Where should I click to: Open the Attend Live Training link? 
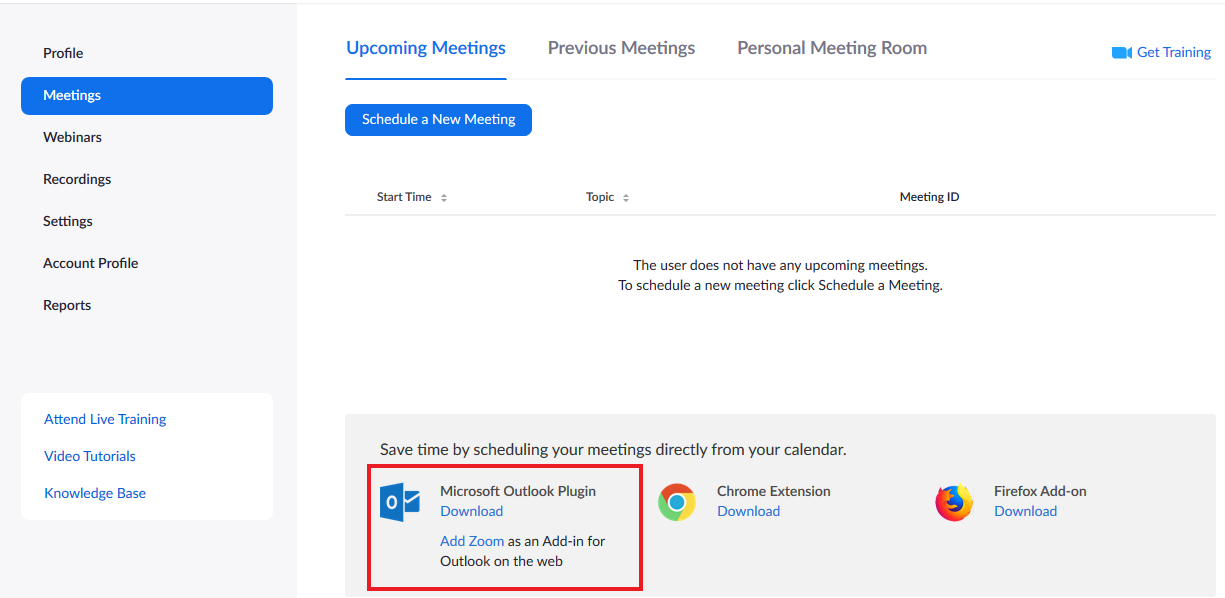[x=105, y=419]
